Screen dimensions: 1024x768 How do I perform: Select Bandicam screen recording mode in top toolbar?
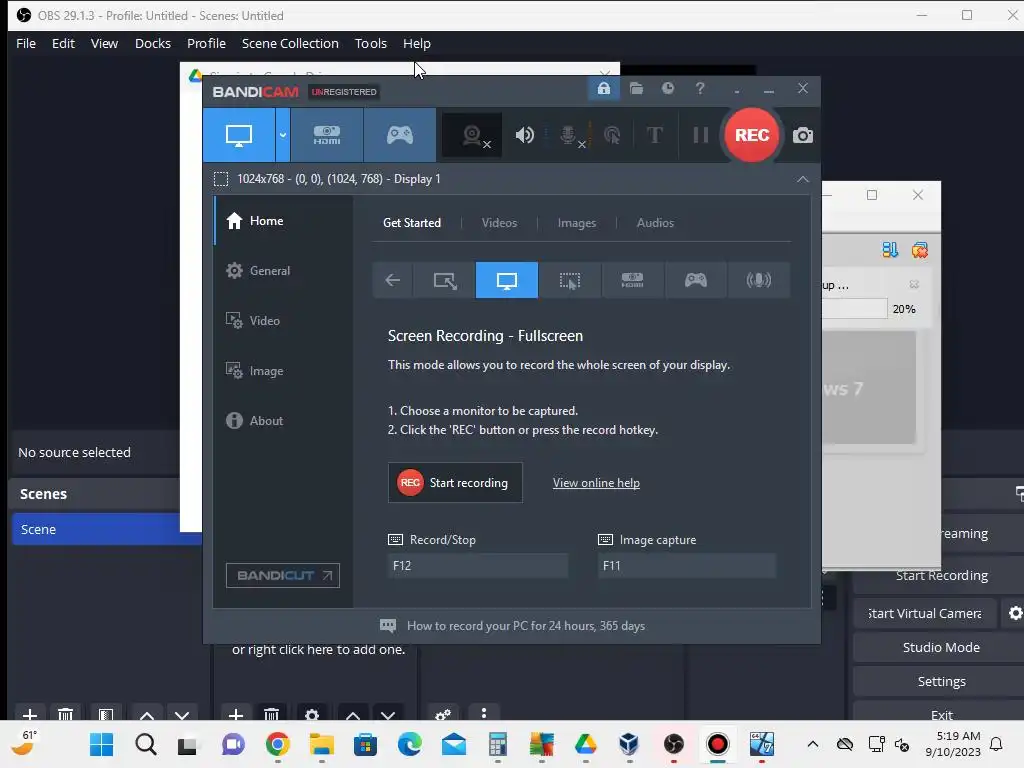click(x=238, y=135)
